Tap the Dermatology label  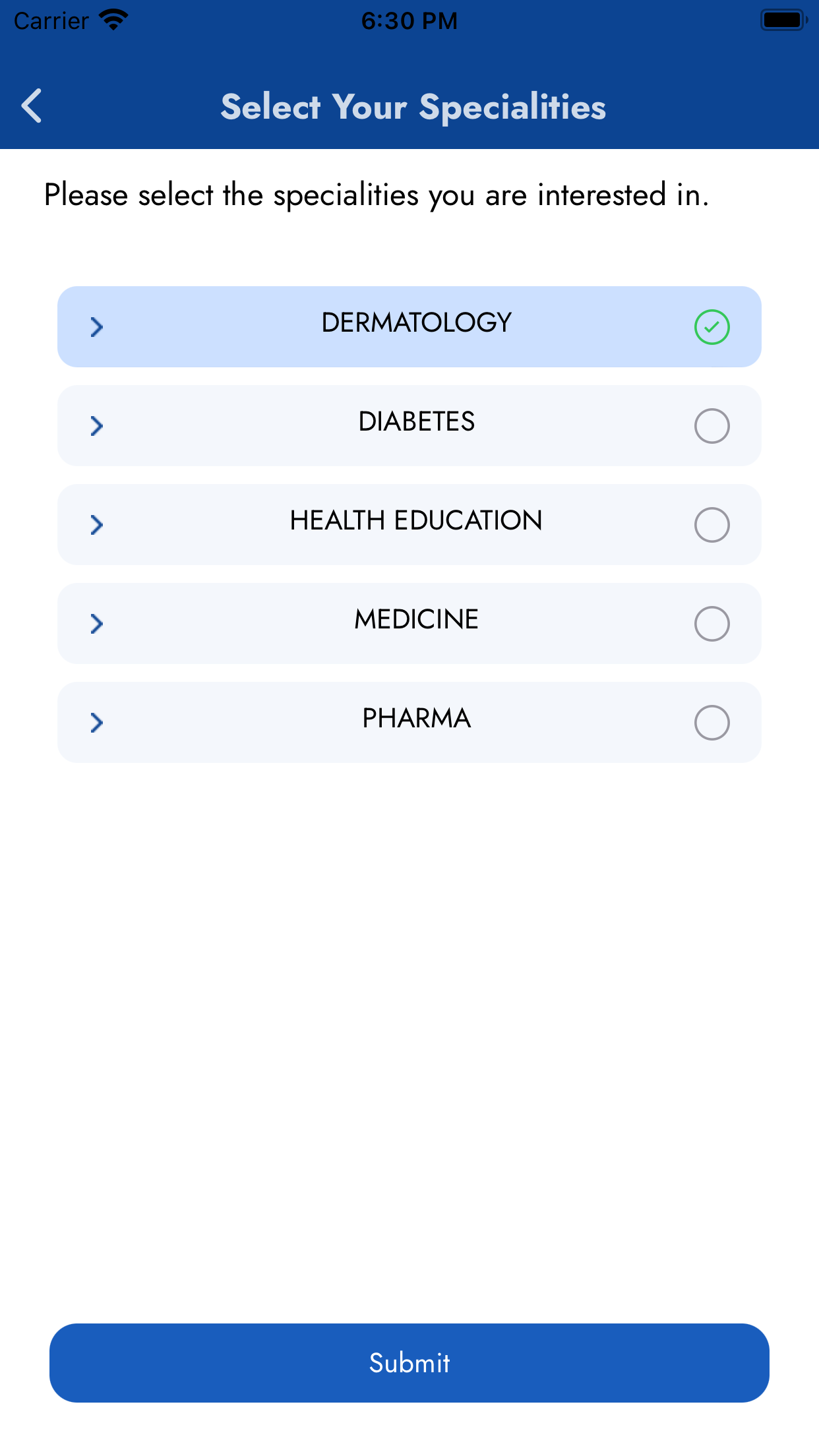[416, 322]
